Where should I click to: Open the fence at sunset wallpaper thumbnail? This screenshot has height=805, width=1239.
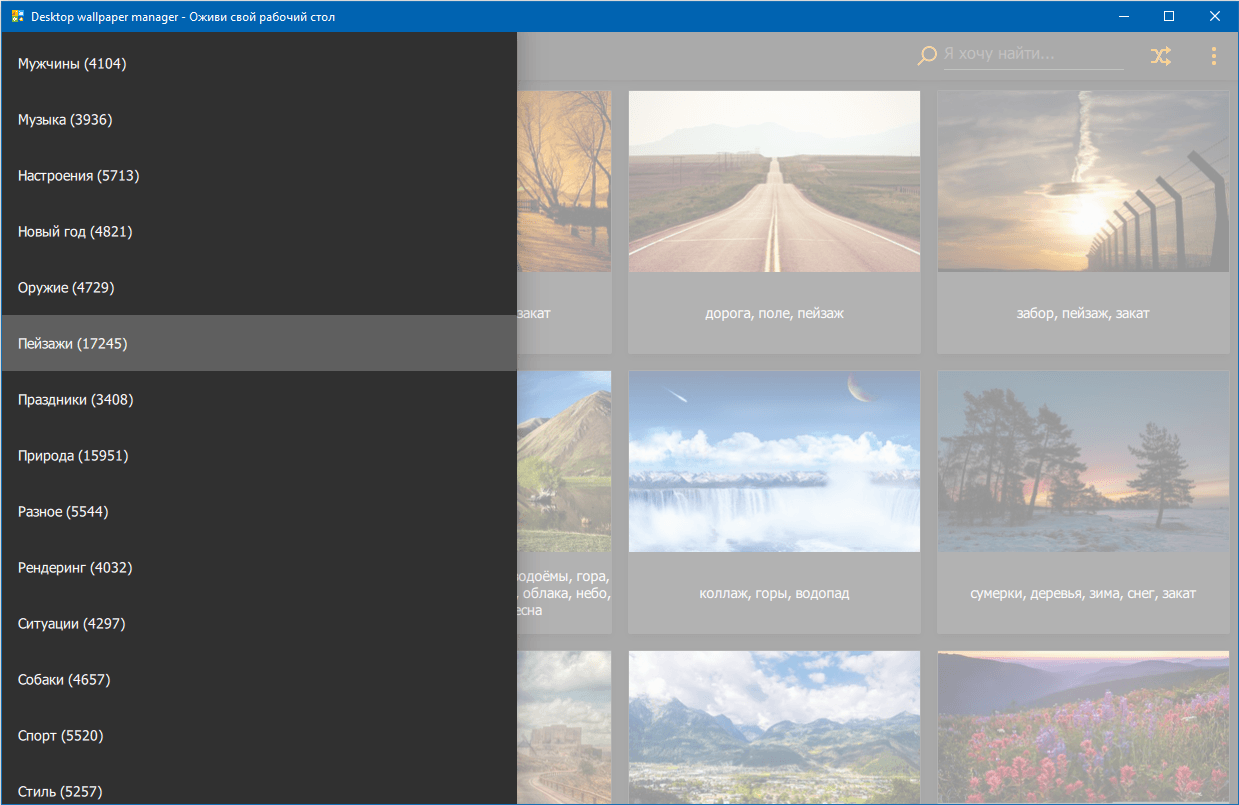[1083, 181]
